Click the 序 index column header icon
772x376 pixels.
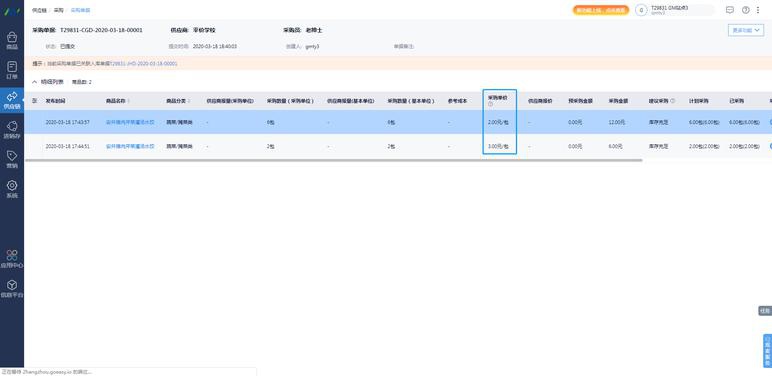pos(34,101)
